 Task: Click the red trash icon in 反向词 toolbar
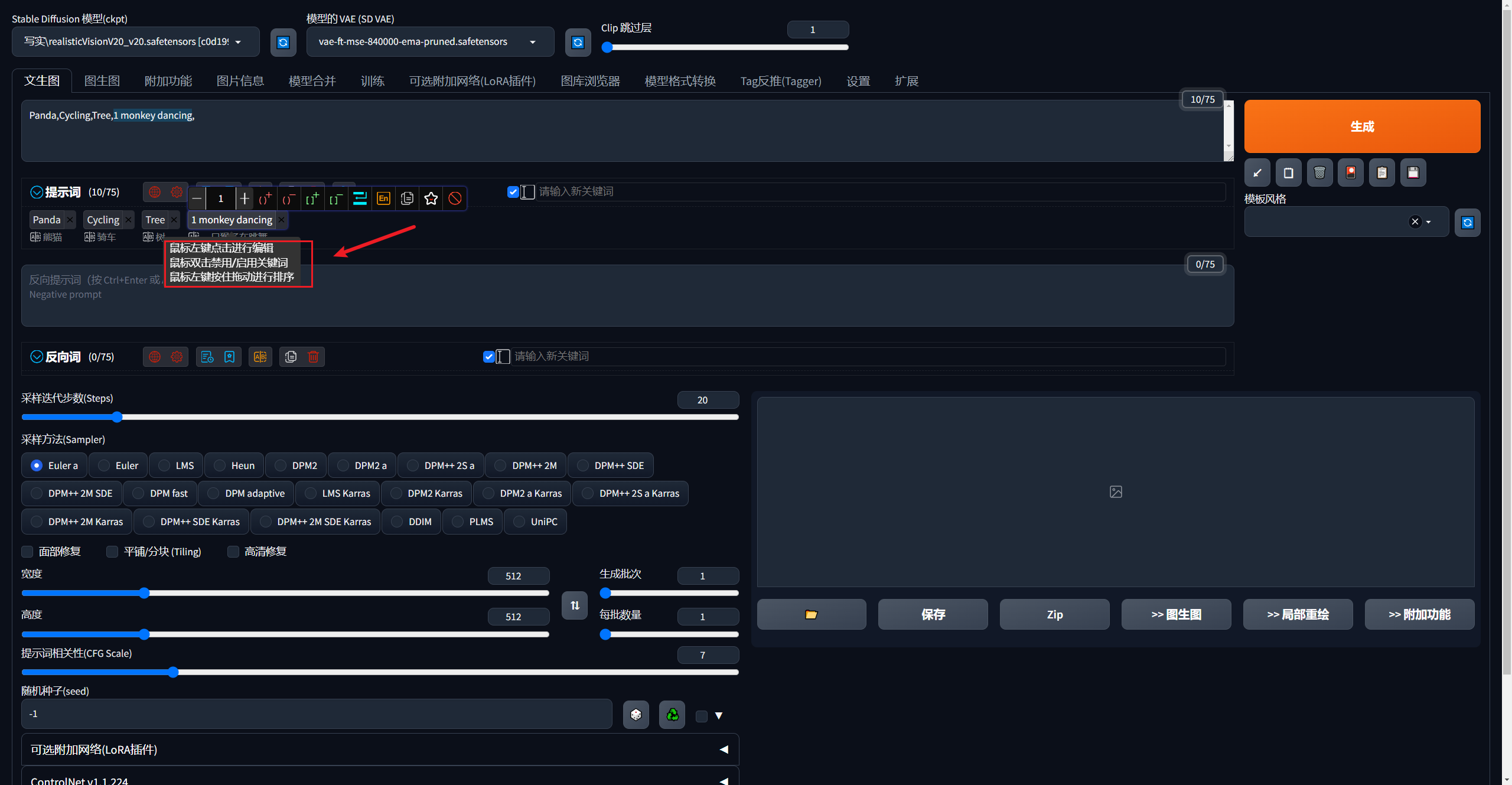(x=313, y=357)
